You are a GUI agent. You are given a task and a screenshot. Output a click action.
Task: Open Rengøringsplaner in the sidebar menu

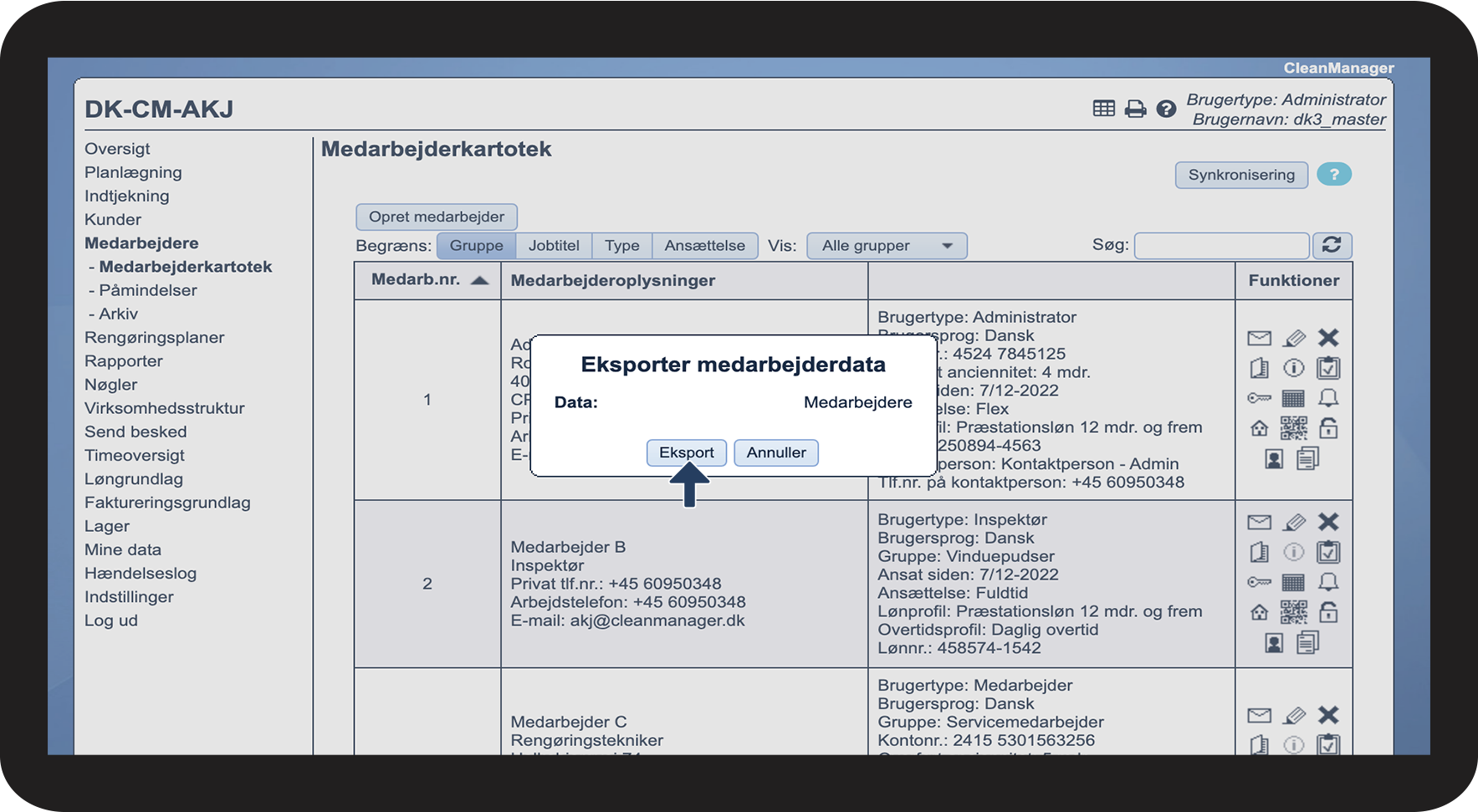click(x=154, y=338)
